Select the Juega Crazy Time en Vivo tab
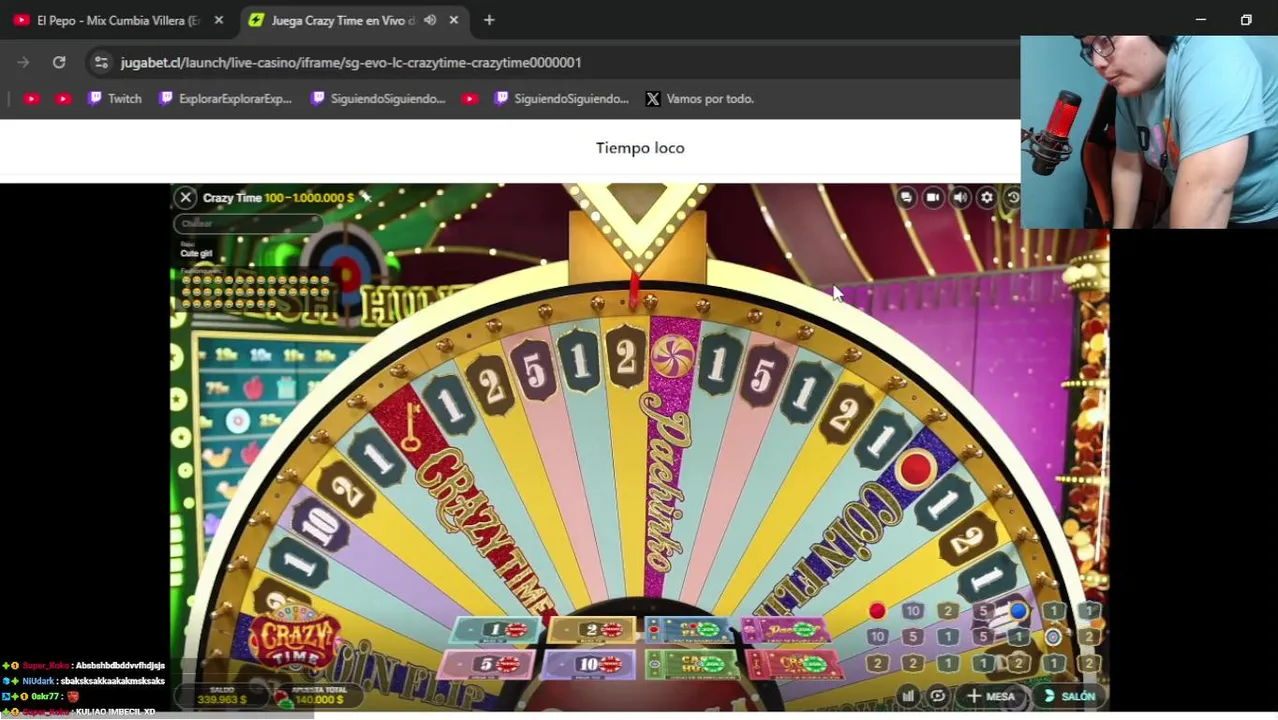 pos(343,20)
